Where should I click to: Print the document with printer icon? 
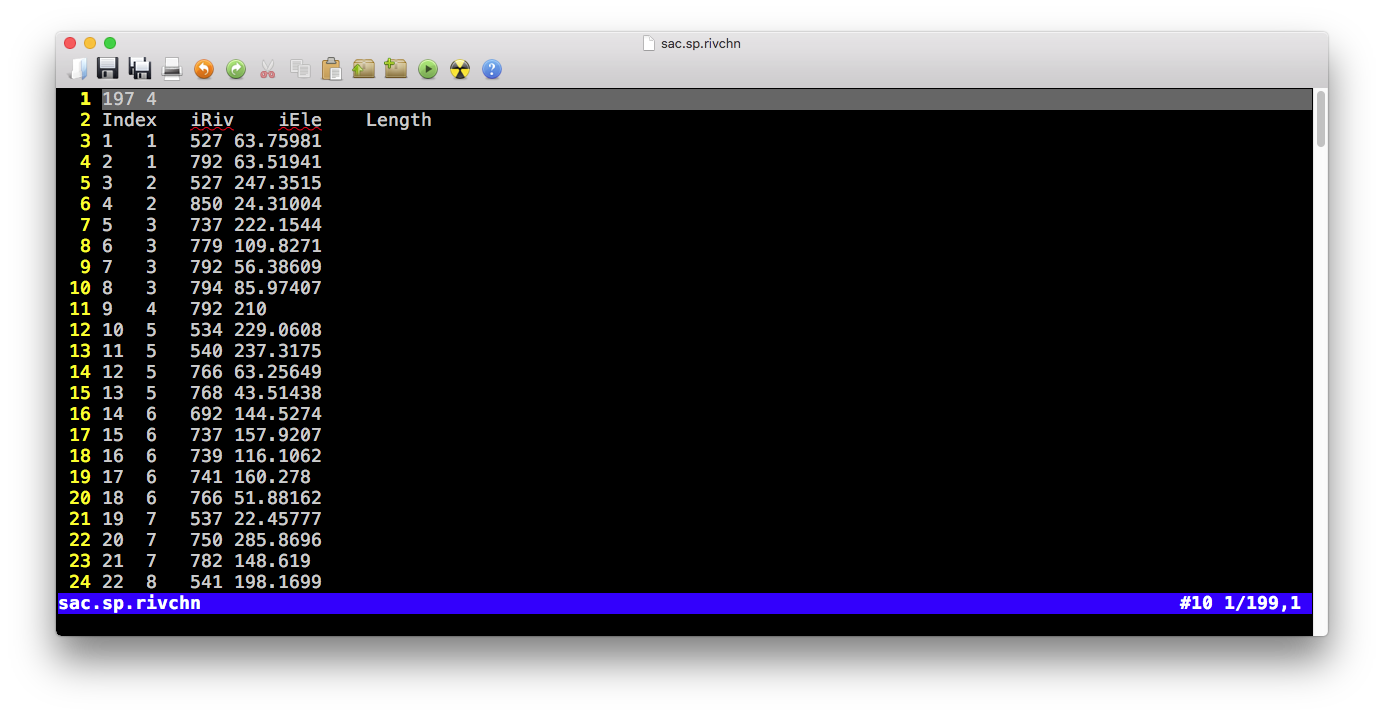coord(172,69)
